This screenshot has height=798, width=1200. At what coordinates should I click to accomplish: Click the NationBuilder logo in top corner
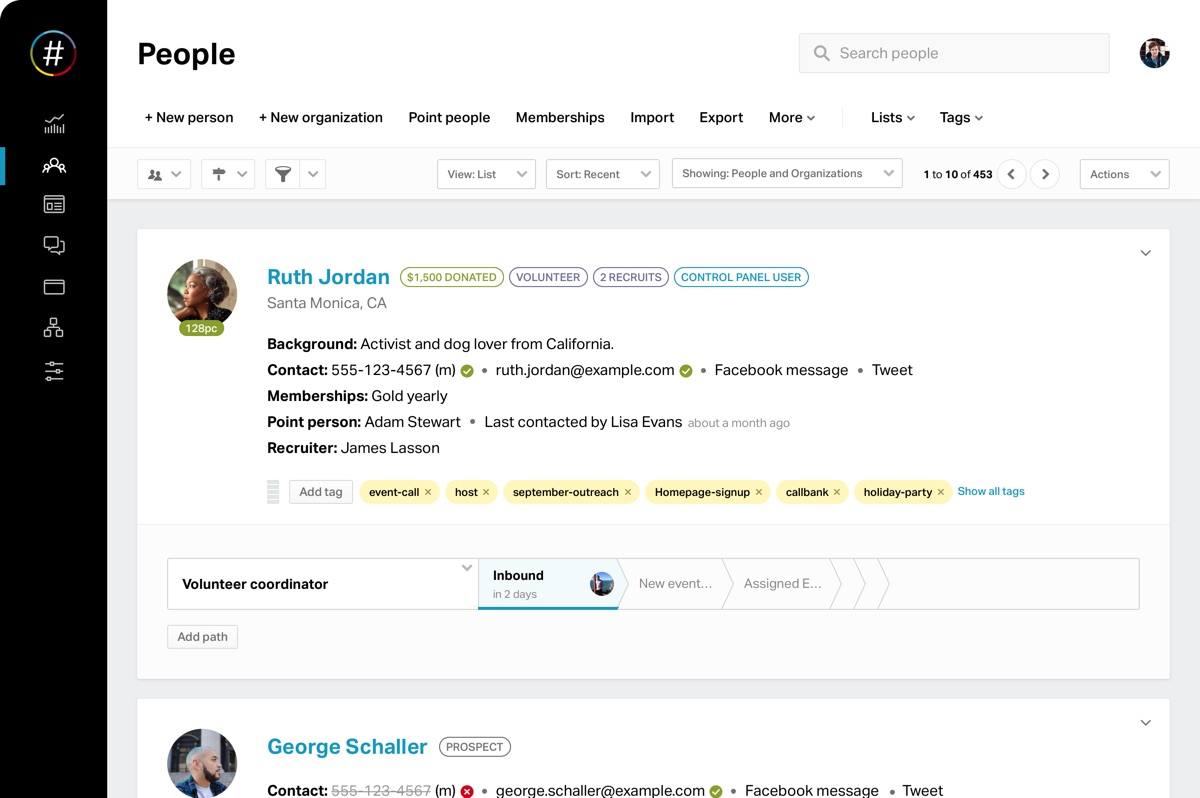point(53,54)
